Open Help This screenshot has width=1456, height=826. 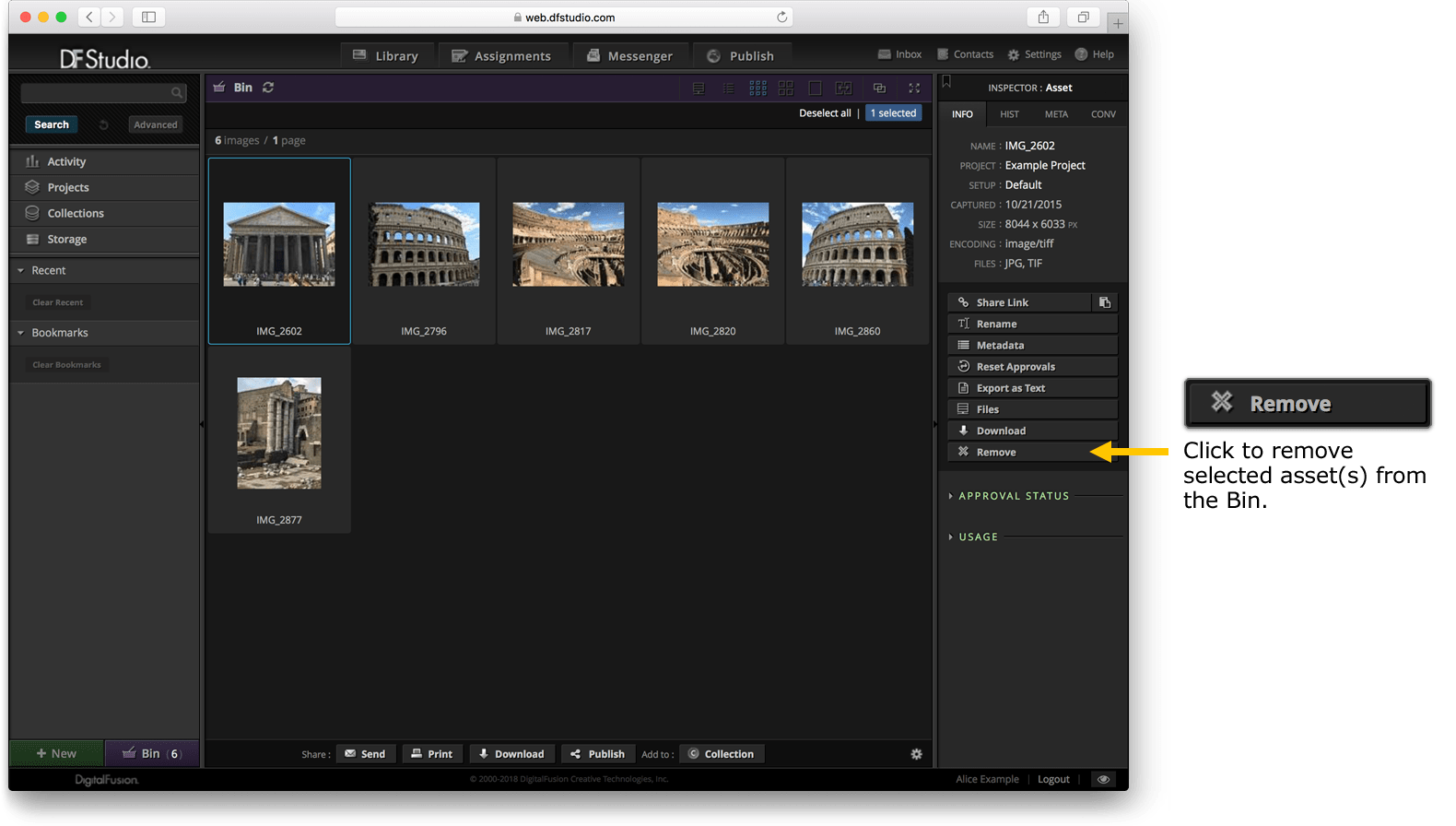coord(1094,54)
